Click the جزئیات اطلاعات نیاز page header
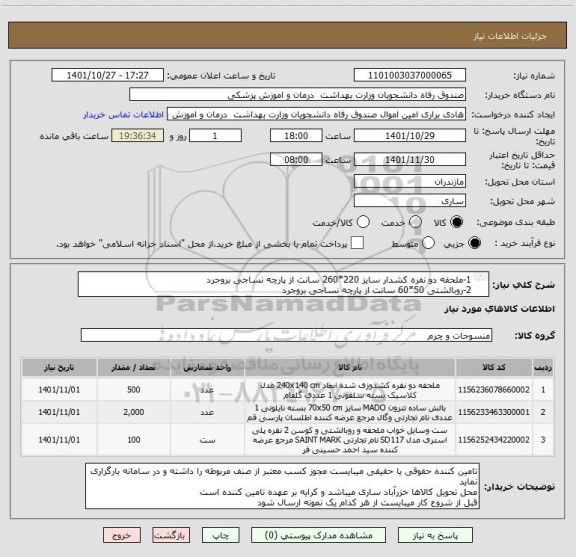This screenshot has width=576, height=557. click(x=510, y=36)
